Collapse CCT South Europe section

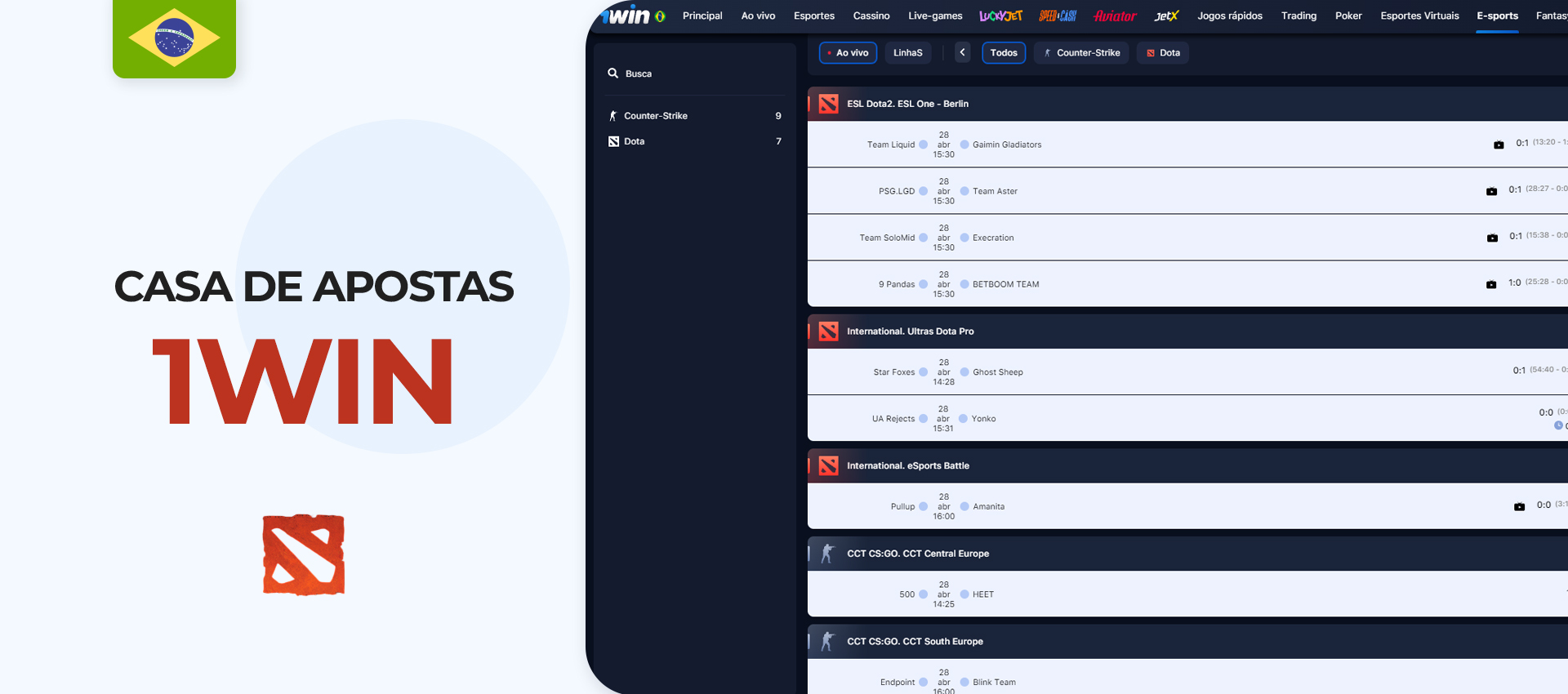1187,642
